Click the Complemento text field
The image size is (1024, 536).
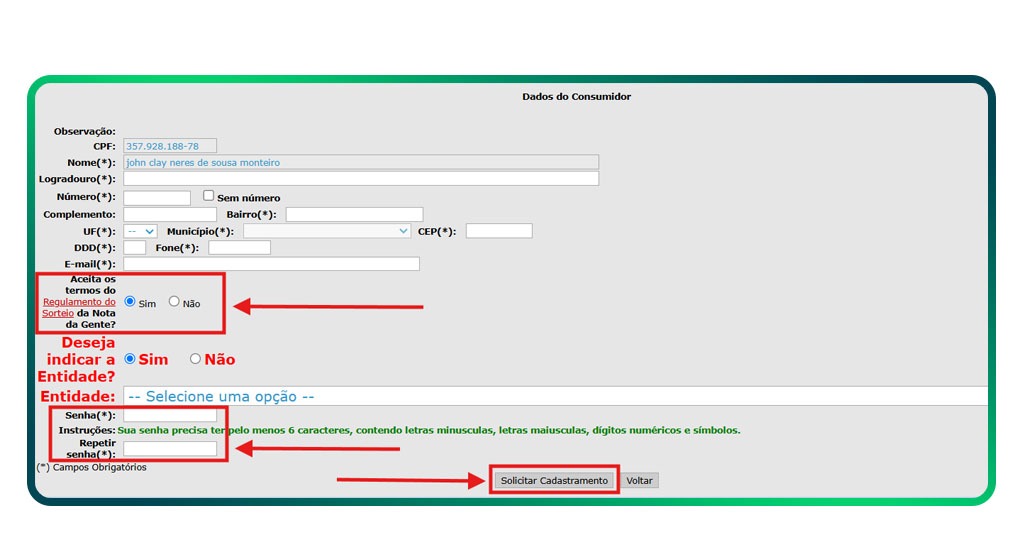click(x=170, y=215)
